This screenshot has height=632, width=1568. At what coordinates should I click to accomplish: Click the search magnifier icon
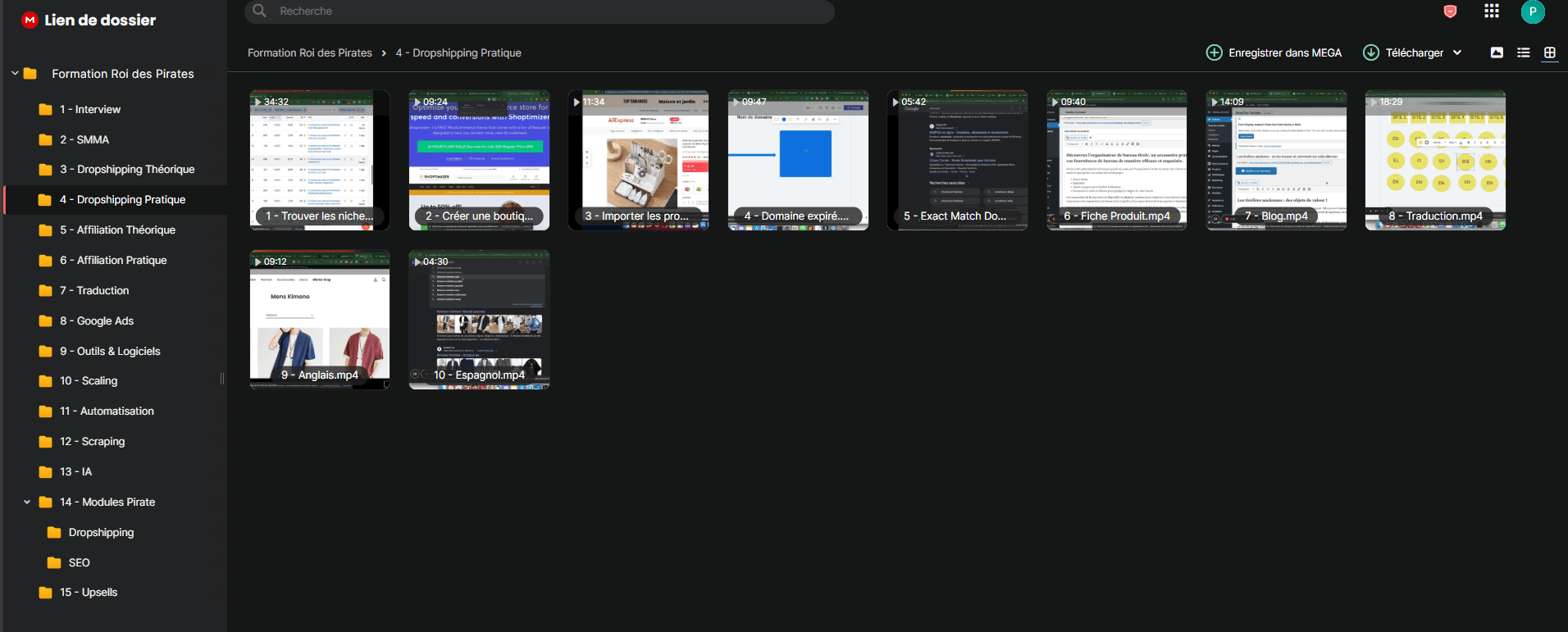[x=259, y=11]
